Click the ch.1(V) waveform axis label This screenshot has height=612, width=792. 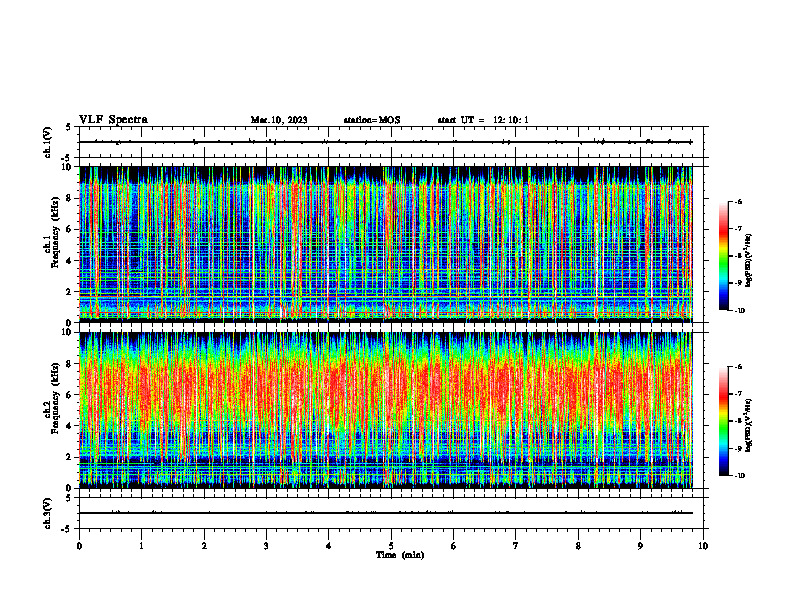pos(47,142)
